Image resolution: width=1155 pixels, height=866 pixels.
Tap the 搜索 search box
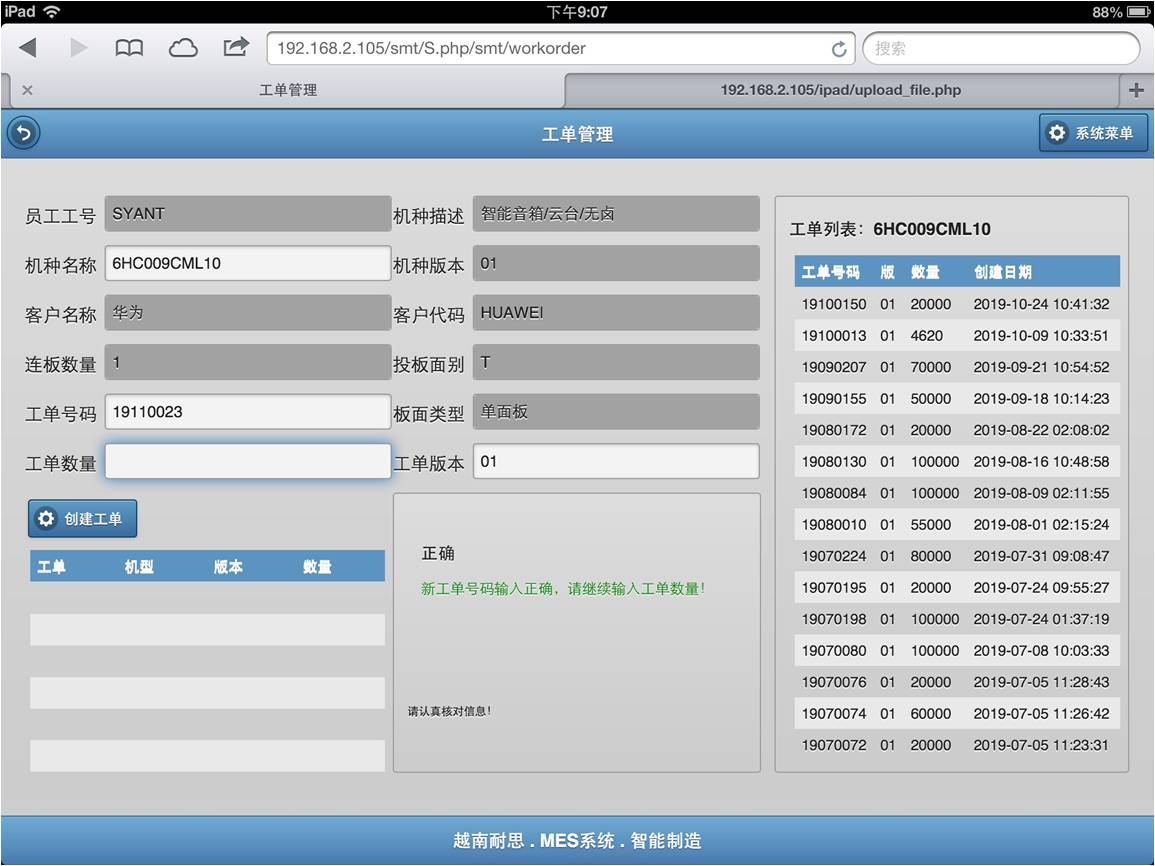point(1000,48)
